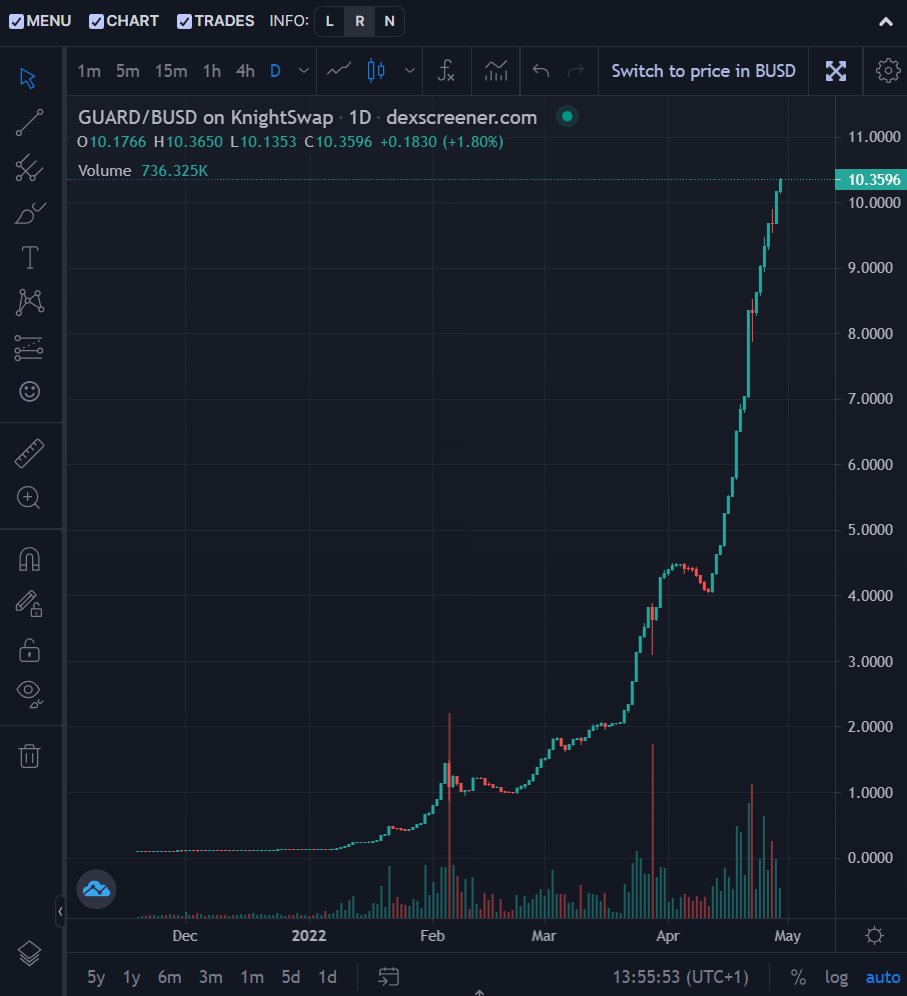Select the pitchfork drawing tool

tap(29, 168)
